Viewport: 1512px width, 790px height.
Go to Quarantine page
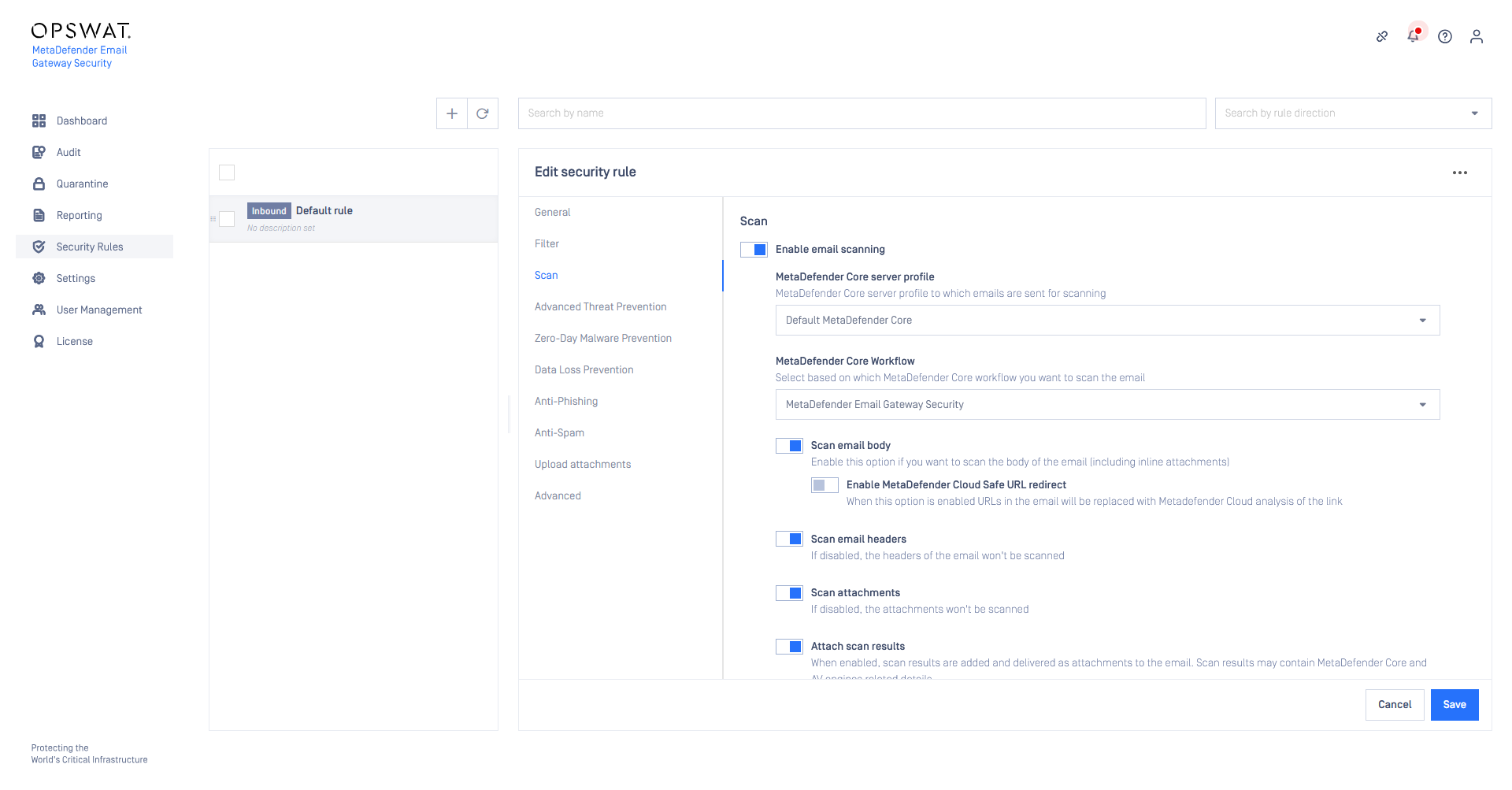(82, 184)
